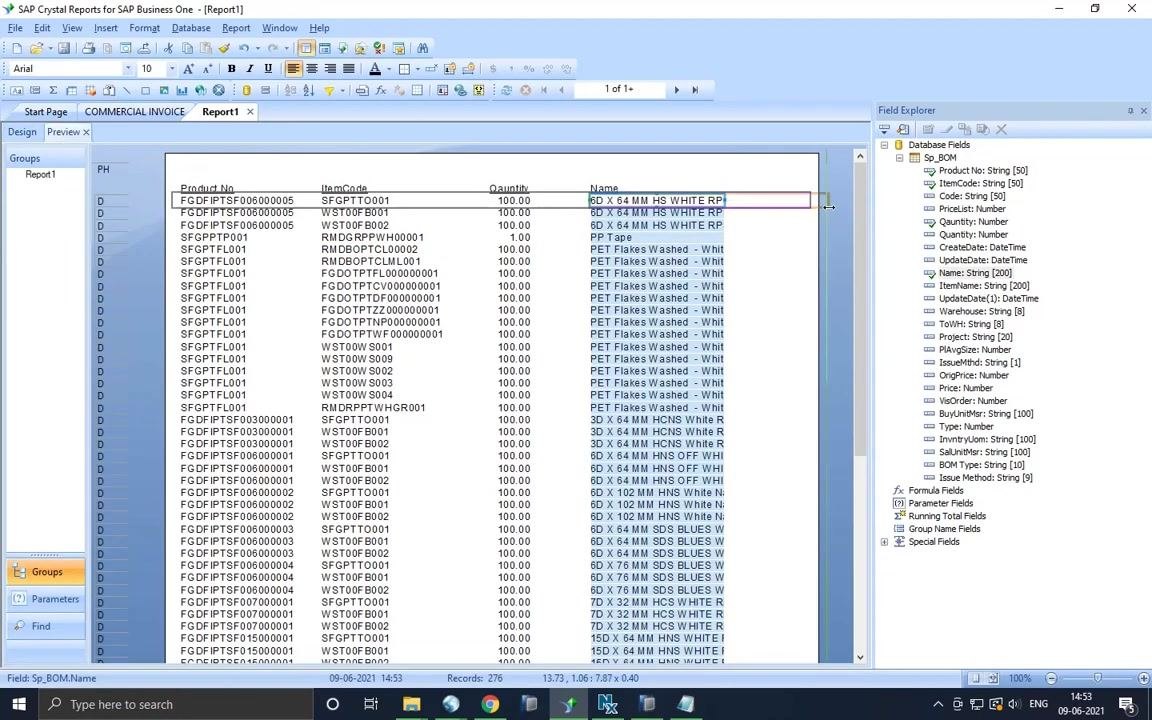Viewport: 1152px width, 720px height.
Task: Insert a picture using the picture icon
Action: click(163, 90)
